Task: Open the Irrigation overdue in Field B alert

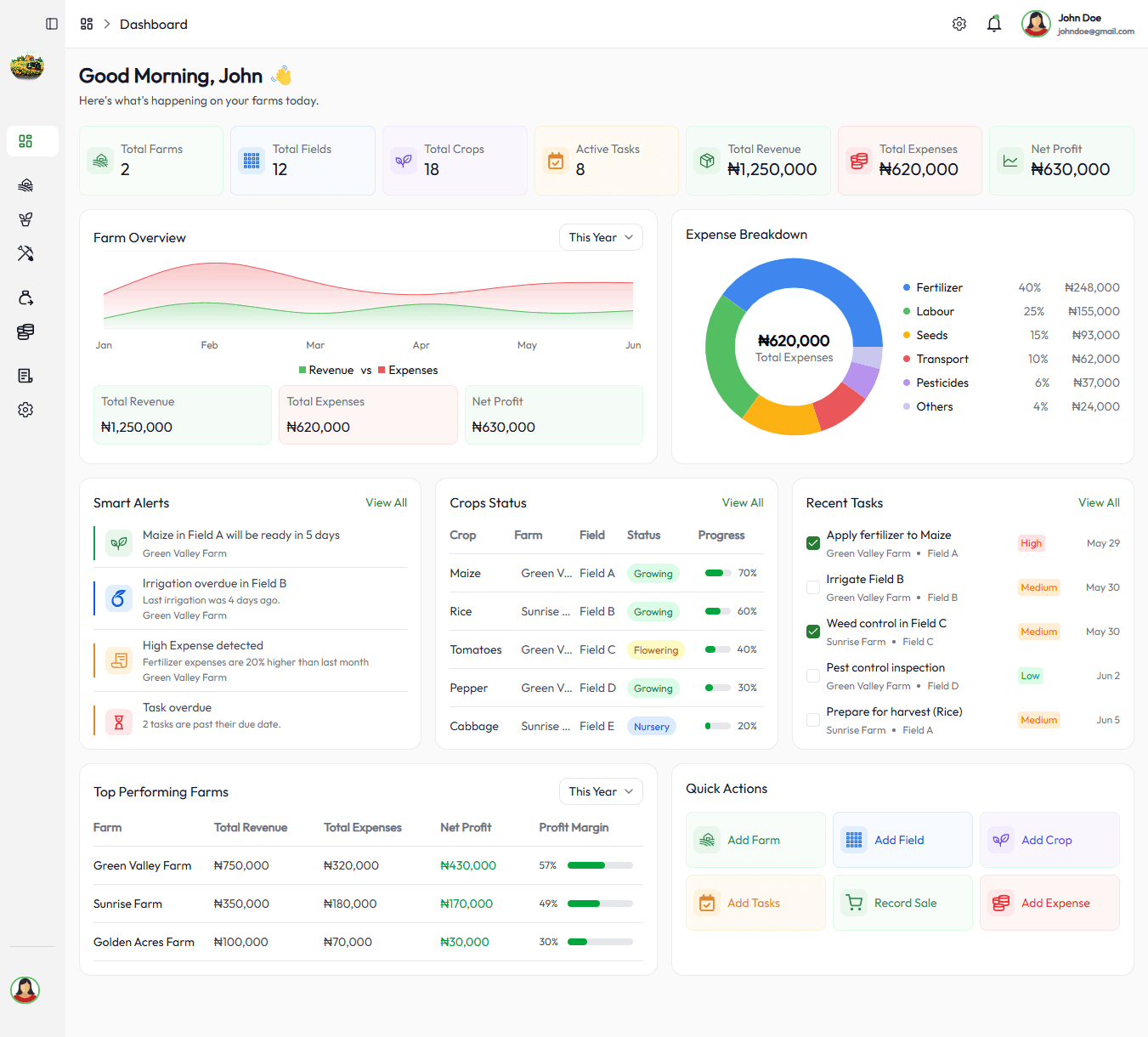Action: [x=251, y=598]
